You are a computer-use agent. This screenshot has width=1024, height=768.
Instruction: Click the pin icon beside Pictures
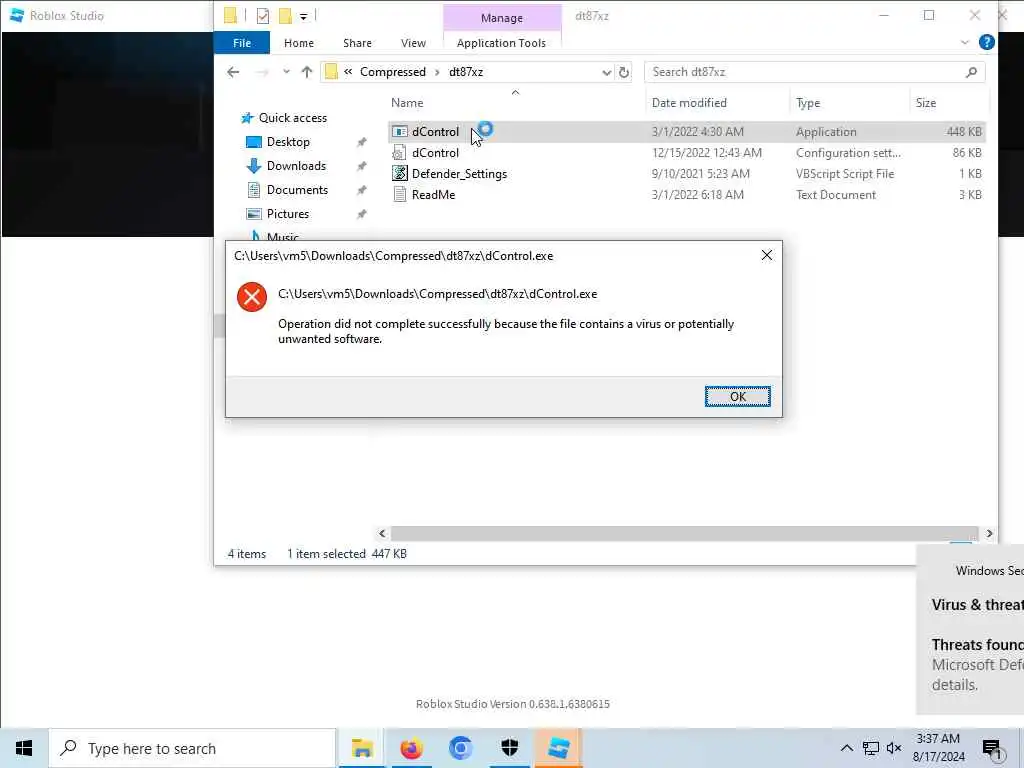coord(361,214)
